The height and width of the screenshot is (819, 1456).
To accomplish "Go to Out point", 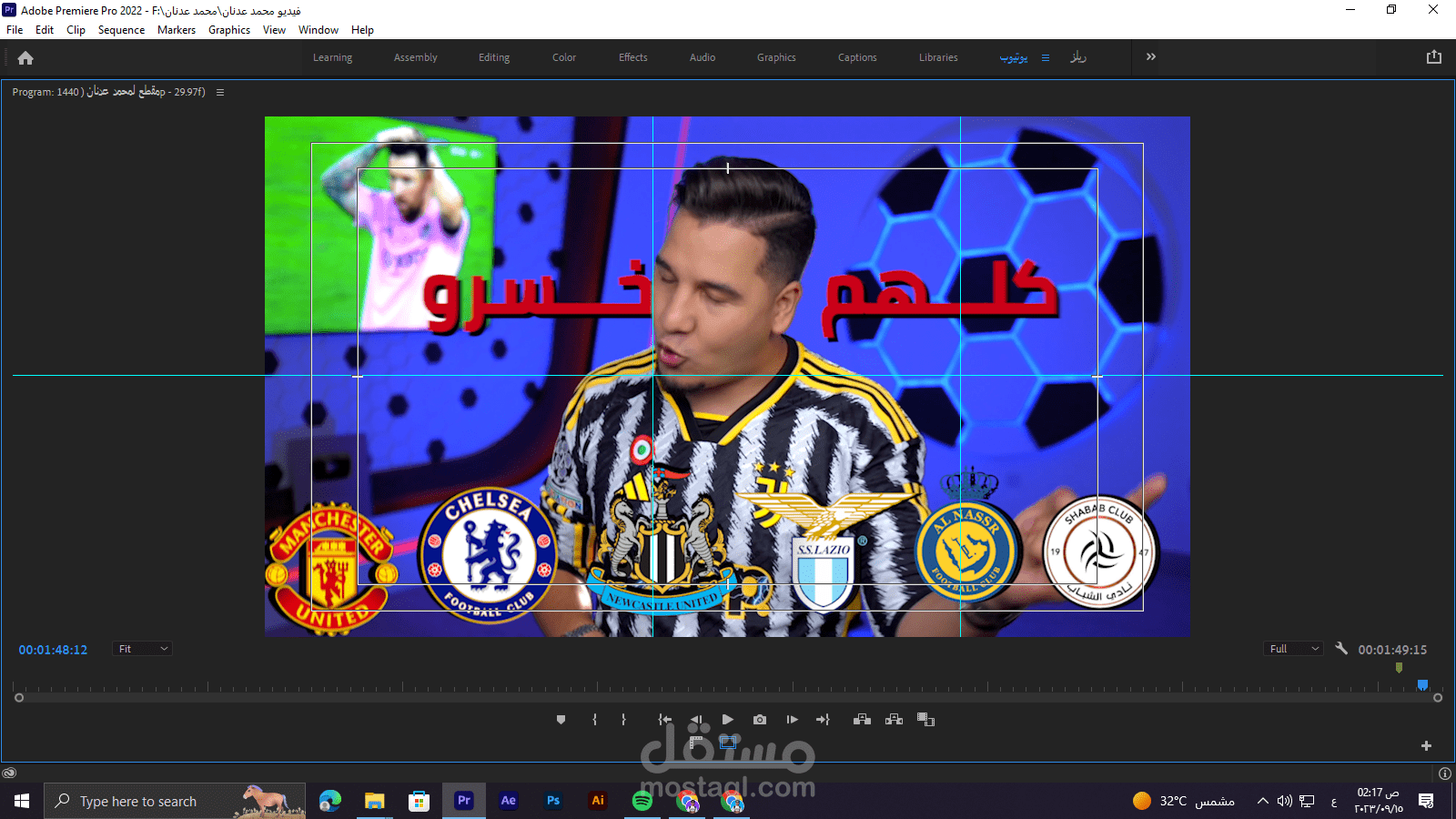I will (823, 720).
